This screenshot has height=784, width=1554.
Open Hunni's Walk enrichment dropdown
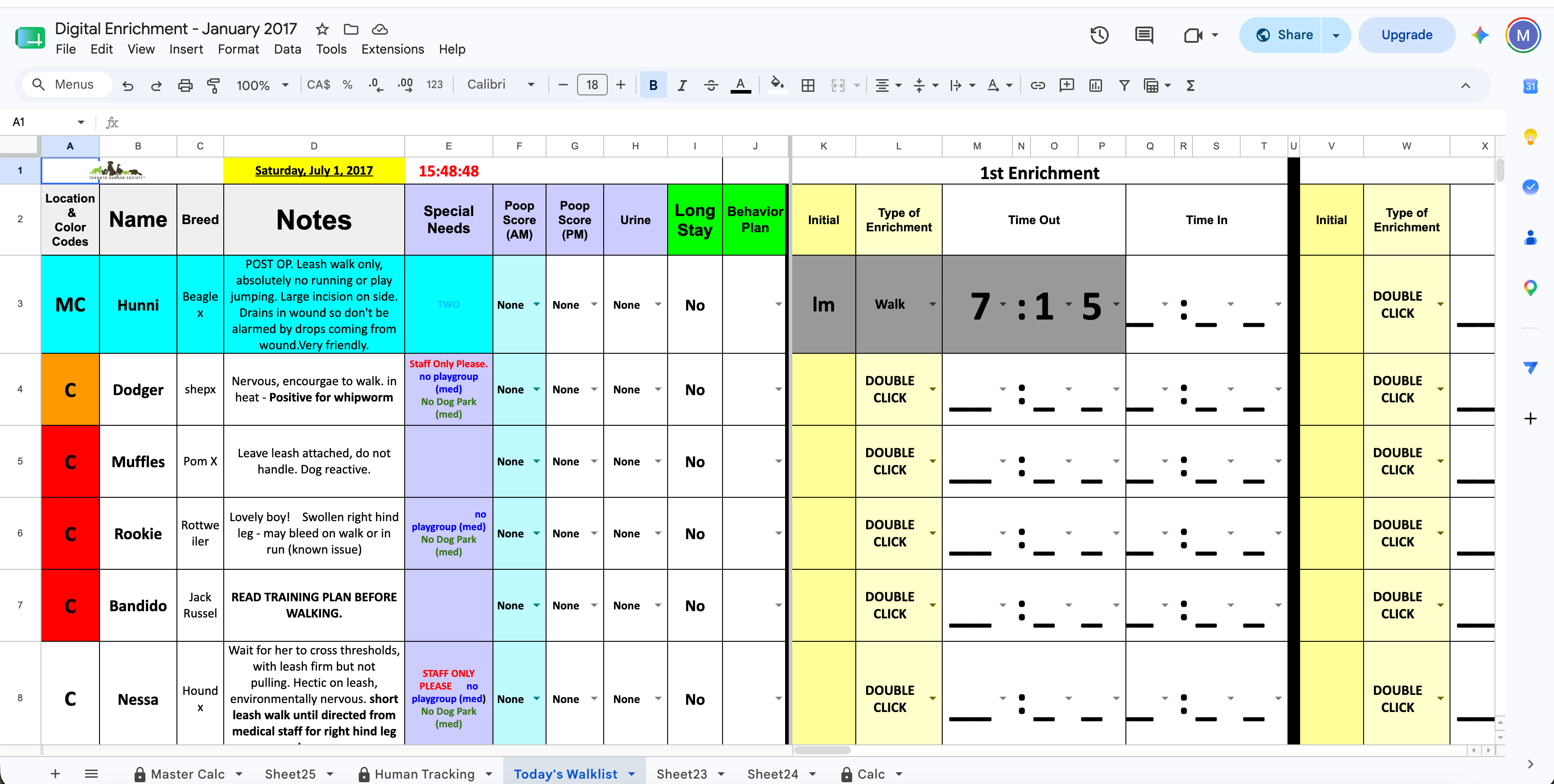933,304
